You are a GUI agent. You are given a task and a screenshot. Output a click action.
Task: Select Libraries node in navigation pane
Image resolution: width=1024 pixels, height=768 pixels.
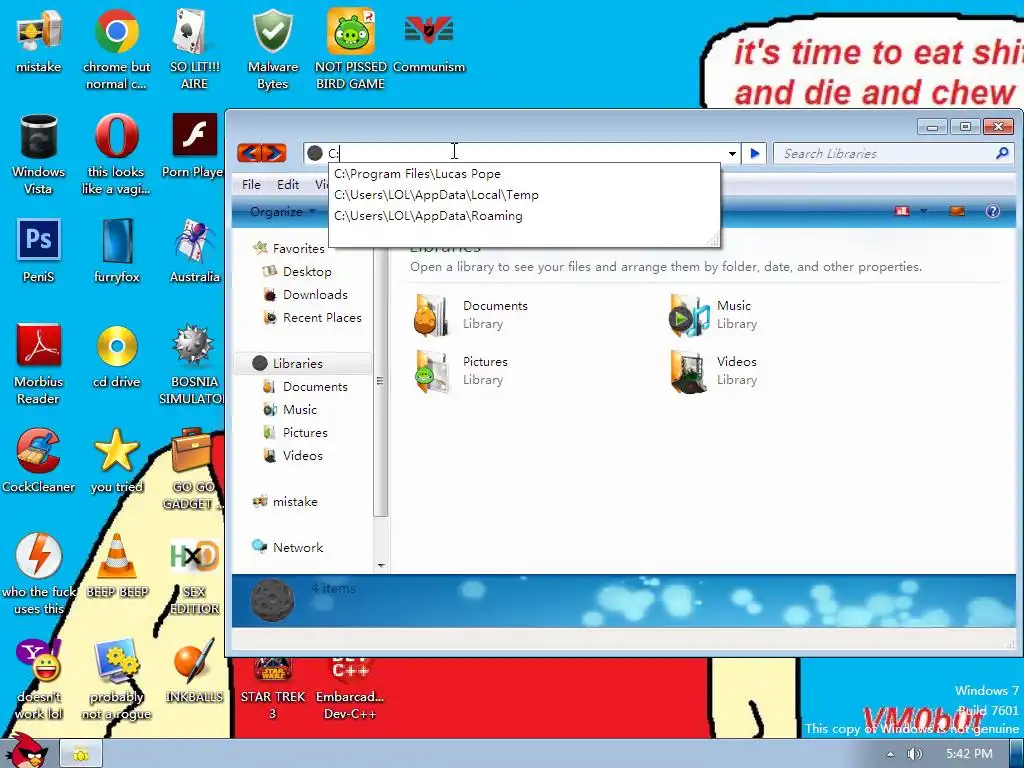pos(302,363)
